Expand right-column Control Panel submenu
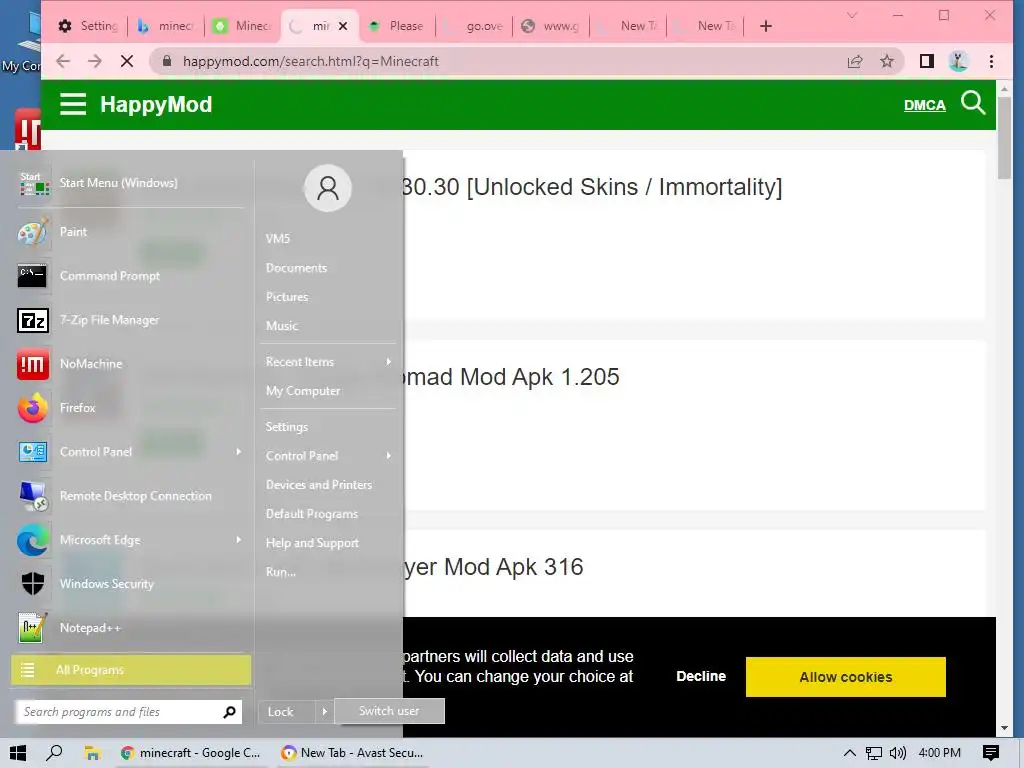Viewport: 1024px width, 768px height. point(389,455)
